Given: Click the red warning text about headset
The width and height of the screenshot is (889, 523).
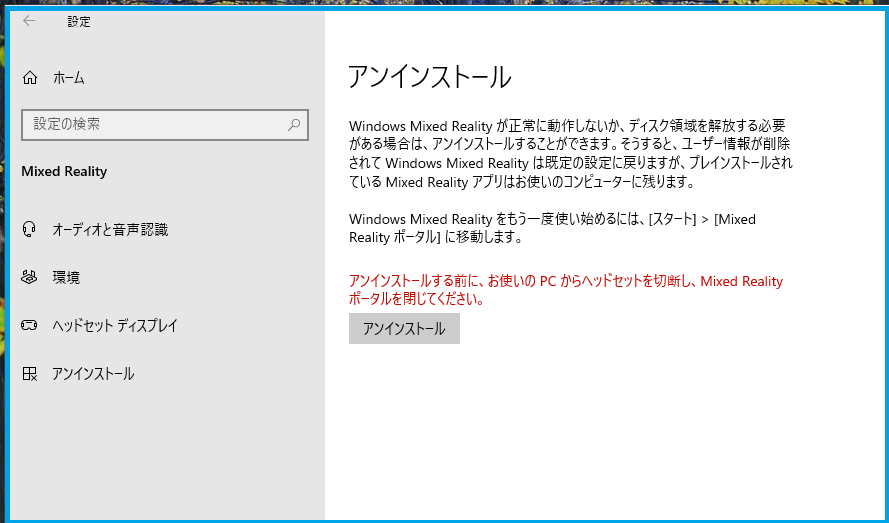Looking at the screenshot, I should click(566, 290).
